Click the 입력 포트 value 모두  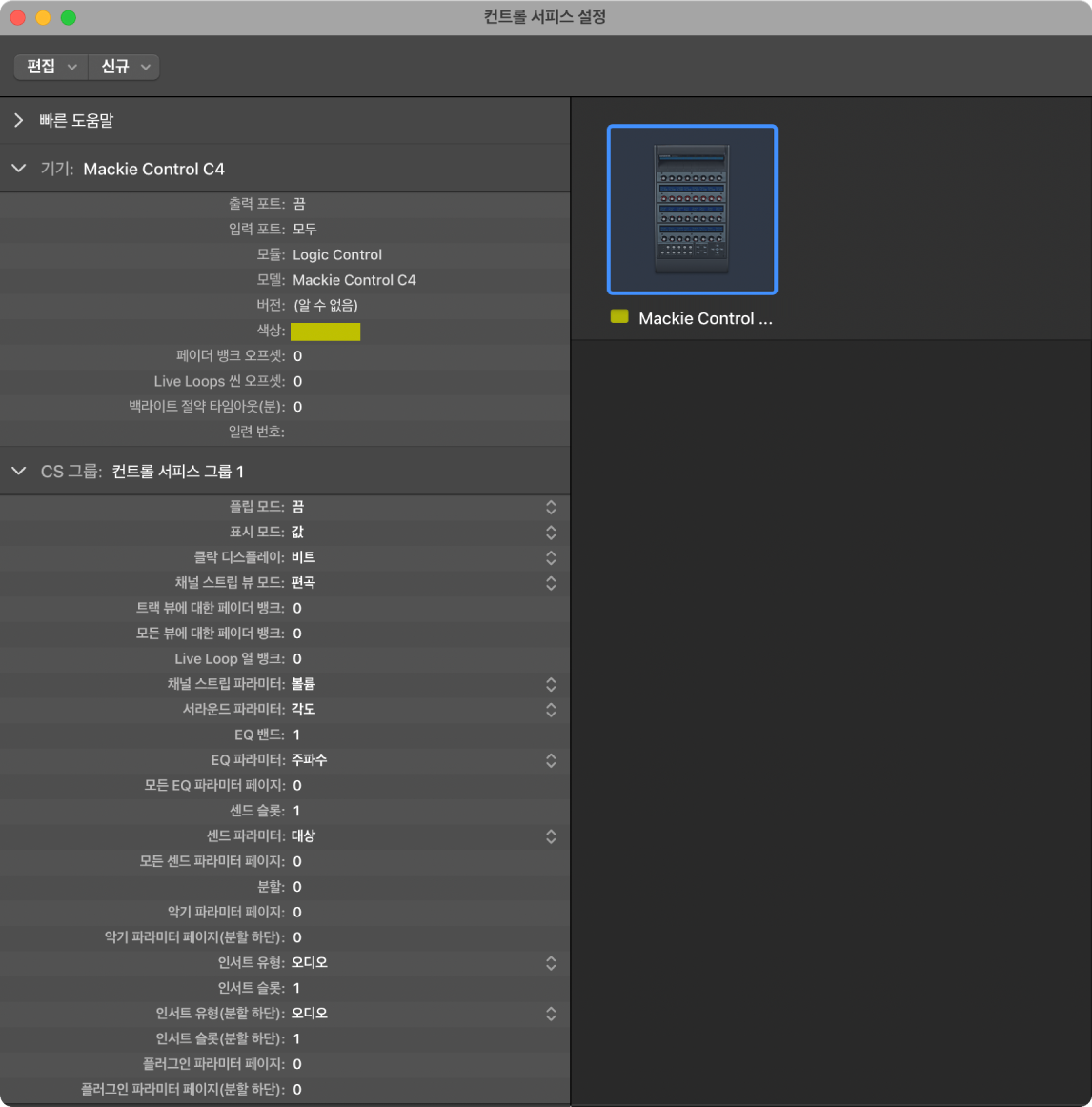click(304, 230)
